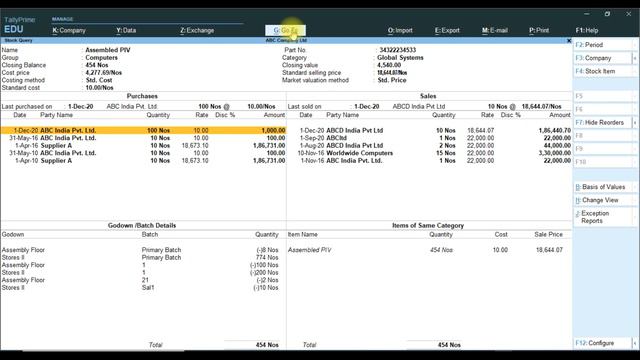
Task: Click Assembly Floor Primary Batch row
Action: [x=140, y=250]
